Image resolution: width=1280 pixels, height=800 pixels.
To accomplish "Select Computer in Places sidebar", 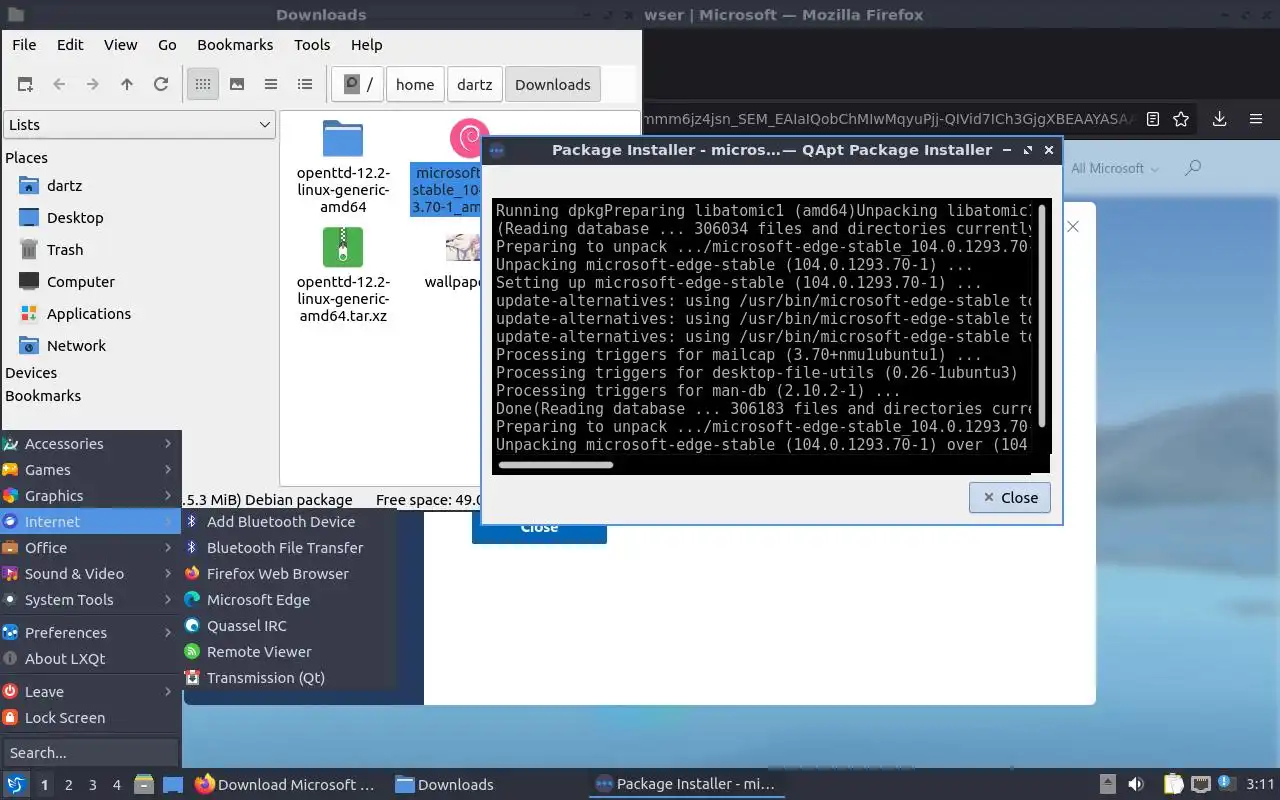I will tap(81, 281).
